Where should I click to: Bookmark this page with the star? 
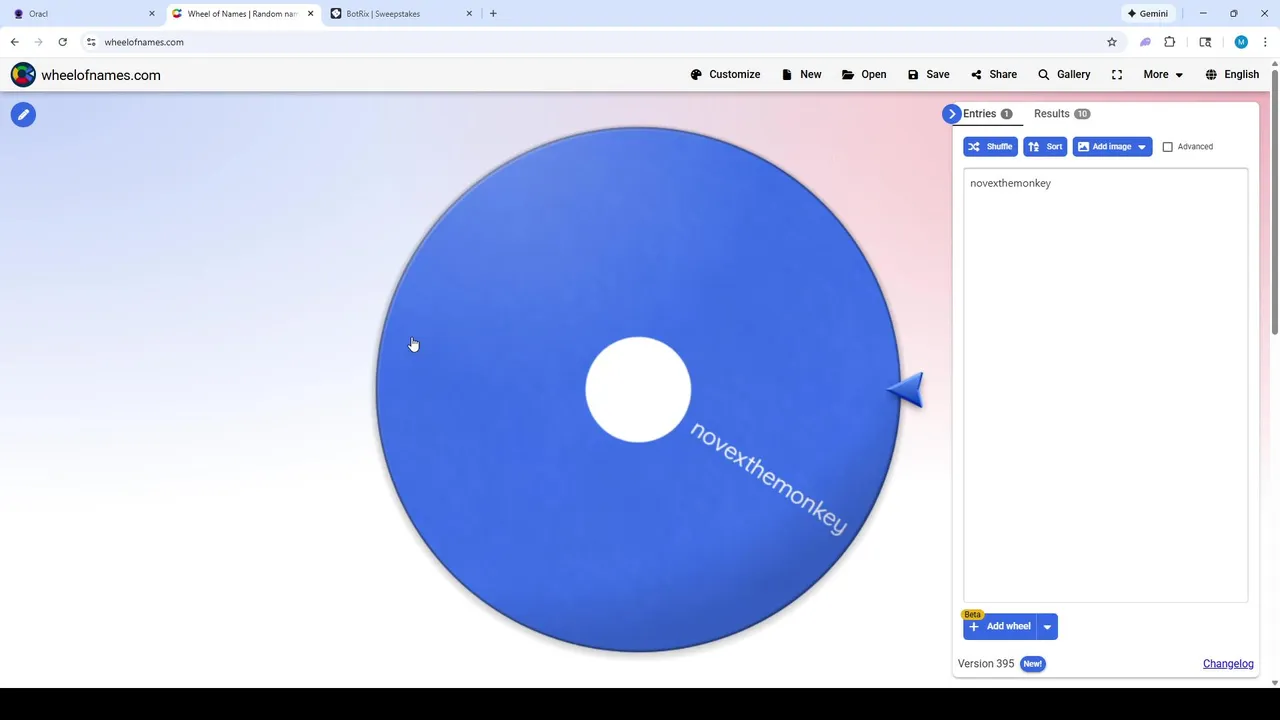click(x=1111, y=42)
